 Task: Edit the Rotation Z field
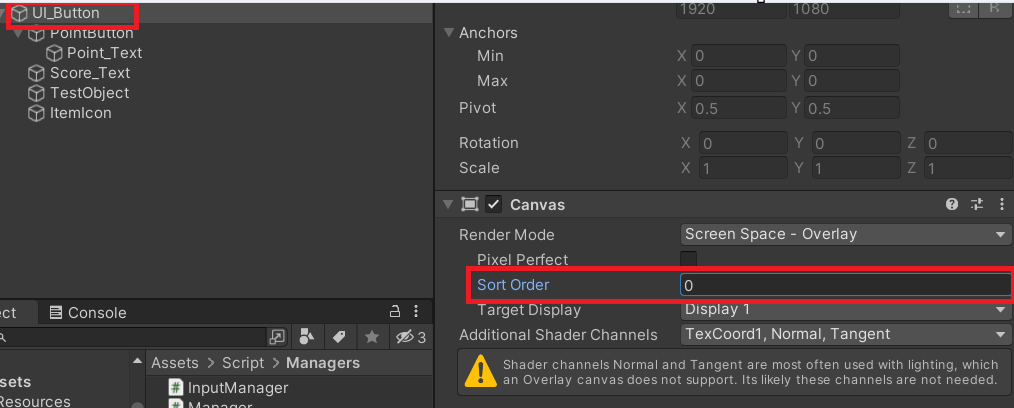[x=968, y=143]
